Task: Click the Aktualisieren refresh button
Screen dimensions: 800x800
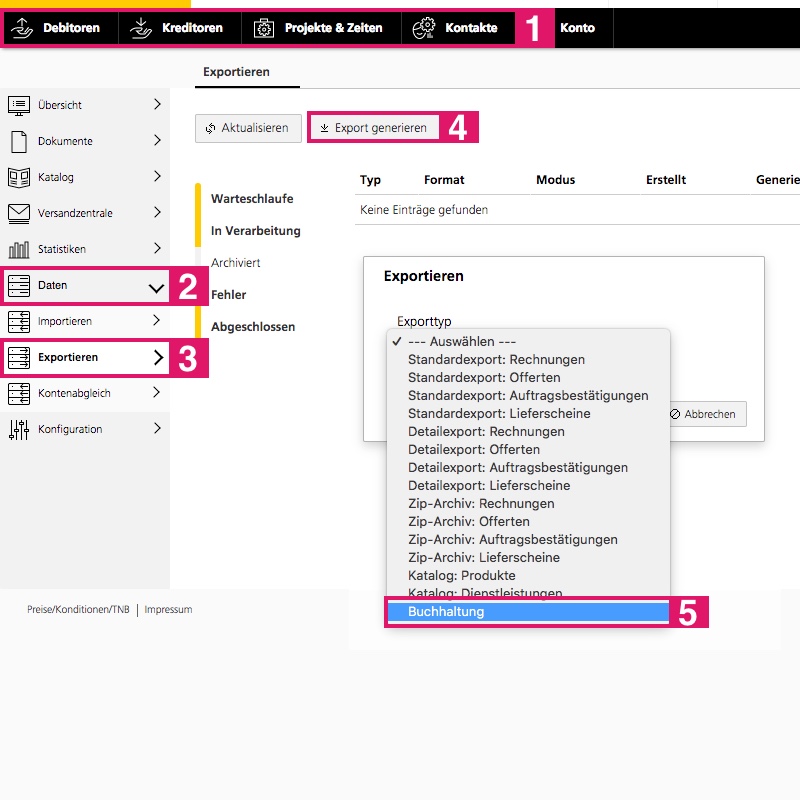Action: [x=248, y=128]
